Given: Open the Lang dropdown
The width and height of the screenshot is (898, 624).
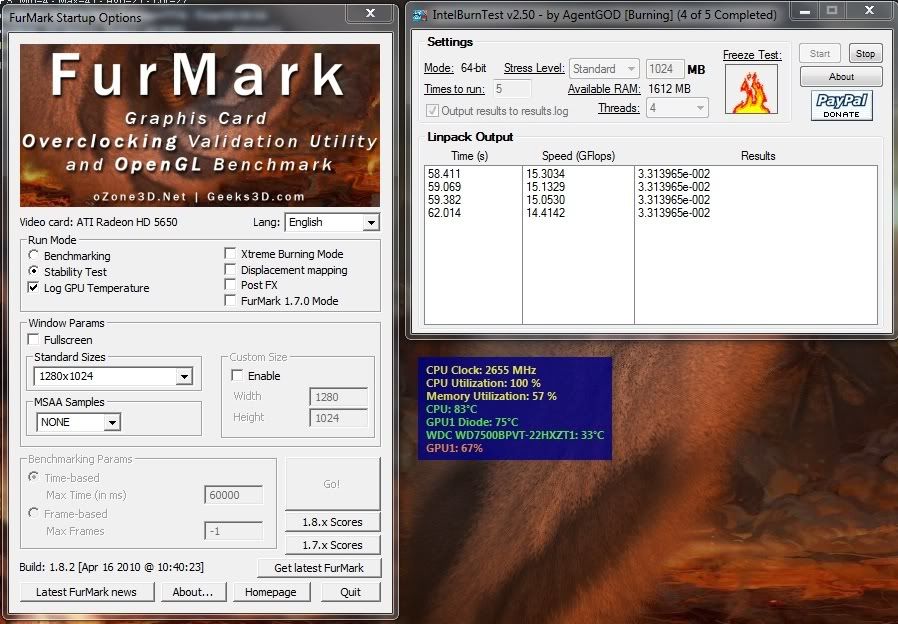Looking at the screenshot, I should click(x=371, y=222).
